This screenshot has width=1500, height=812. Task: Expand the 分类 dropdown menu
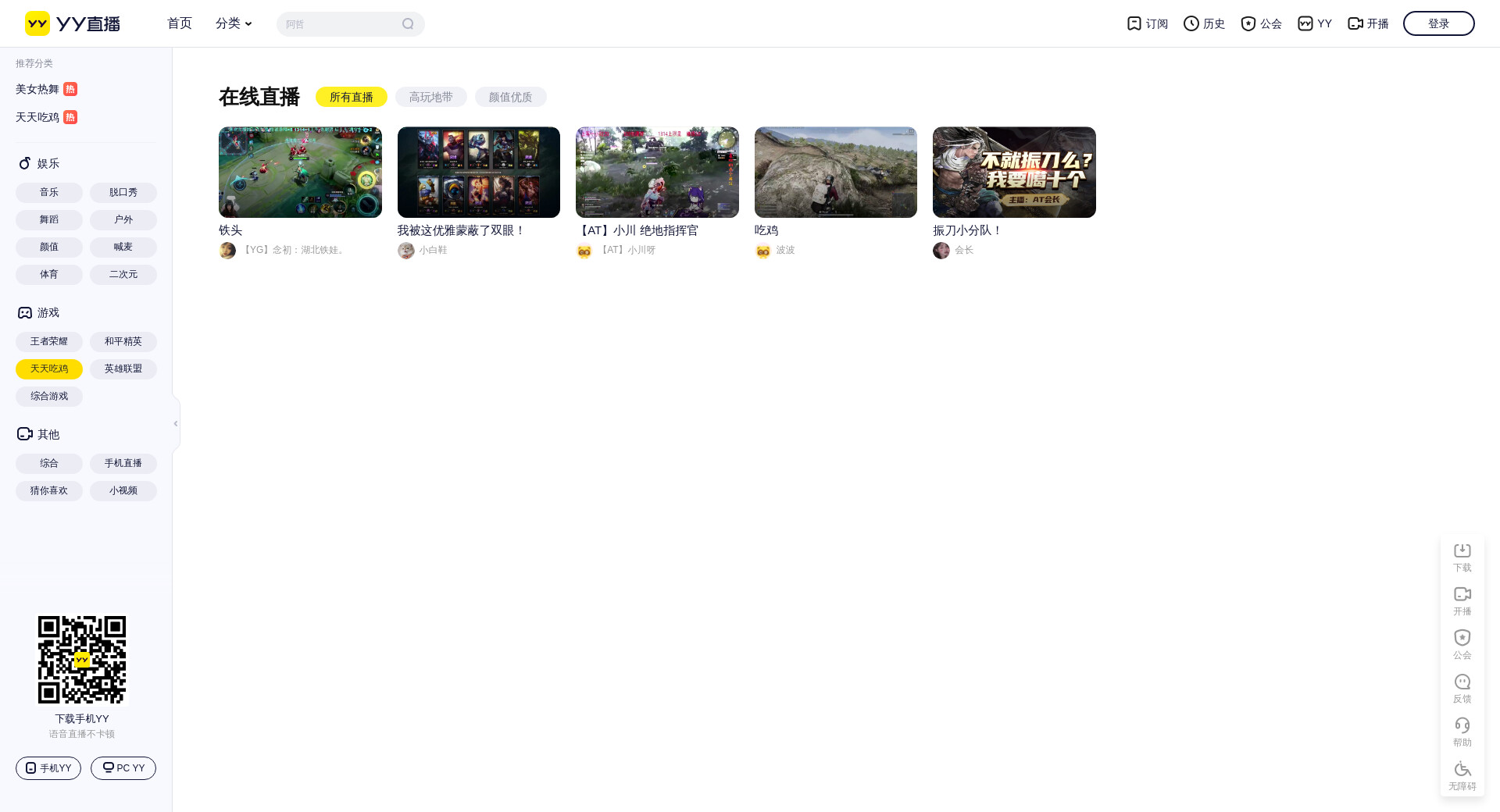click(x=234, y=23)
